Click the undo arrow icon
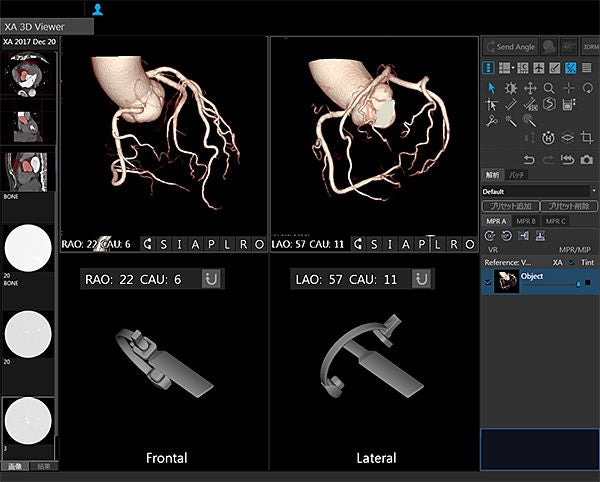Viewport: 600px width, 482px height. [x=529, y=159]
